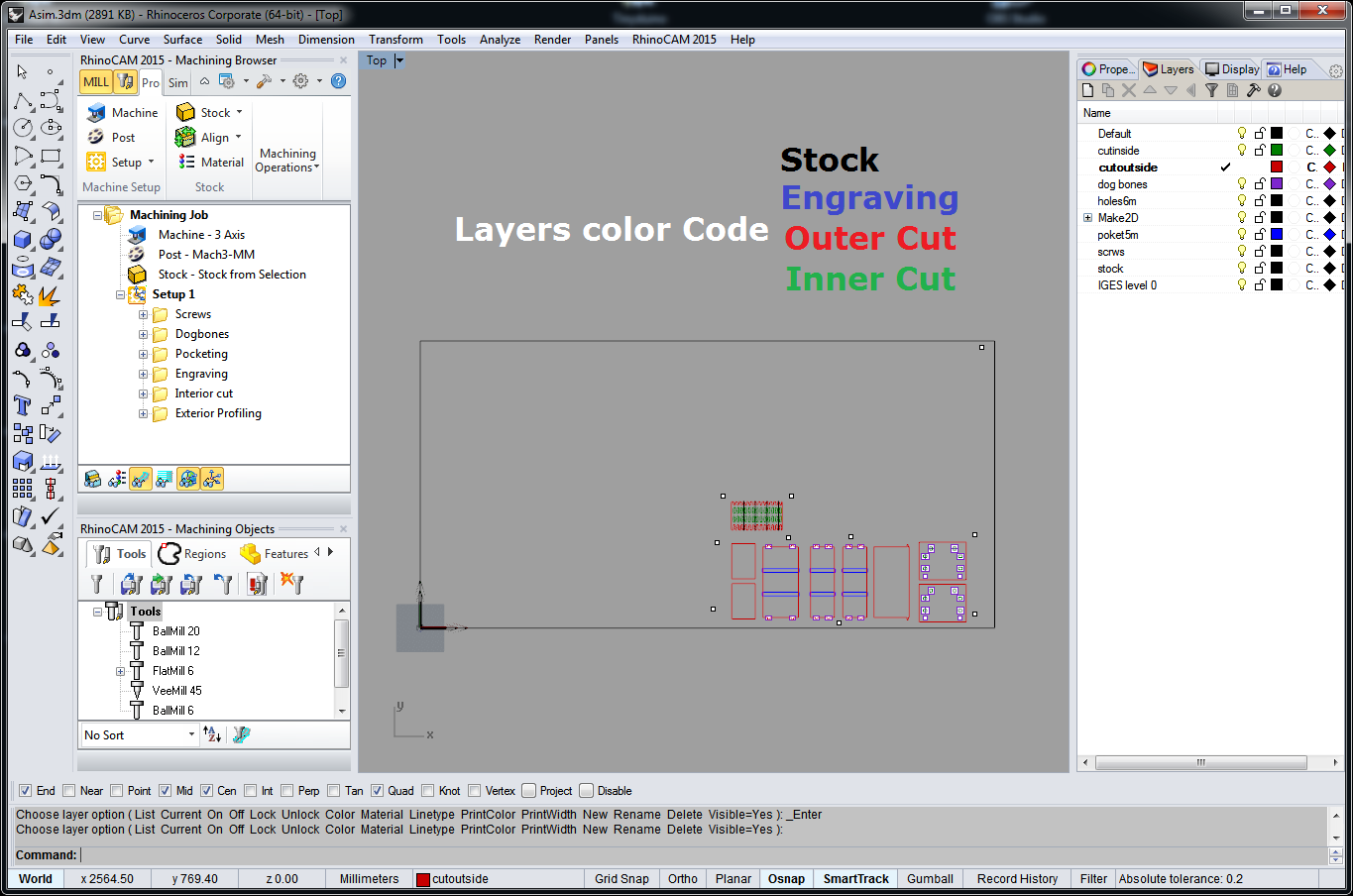The width and height of the screenshot is (1353, 896).
Task: Enable the Near osnap checkbox
Action: pos(68,791)
